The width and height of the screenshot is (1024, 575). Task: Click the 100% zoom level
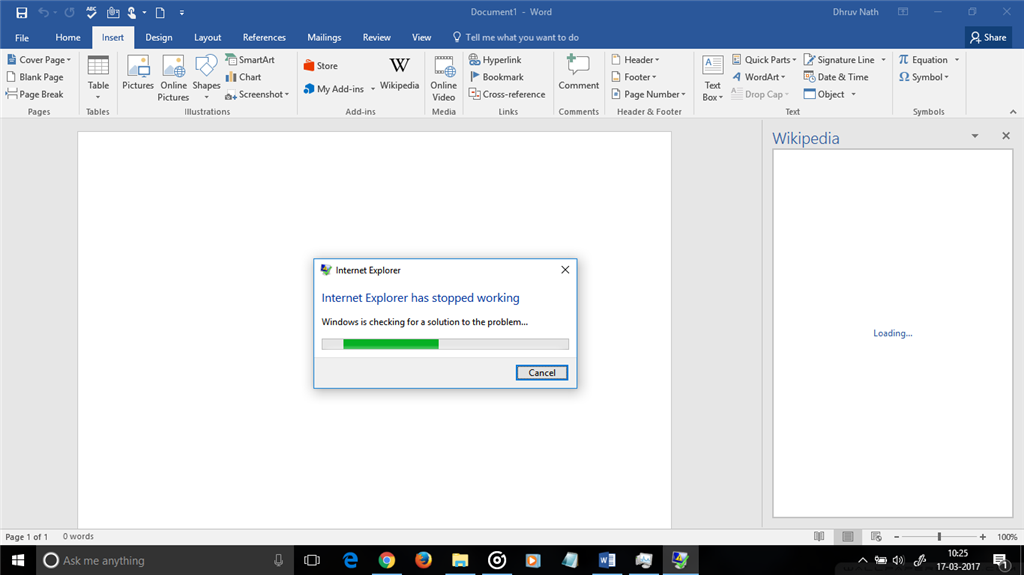(x=1007, y=536)
